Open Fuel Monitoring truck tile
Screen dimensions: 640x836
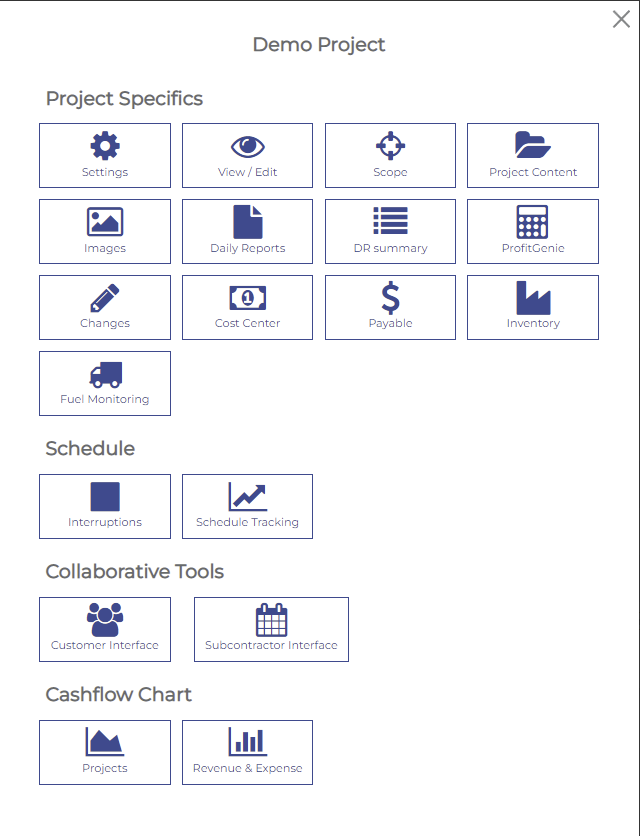click(105, 383)
